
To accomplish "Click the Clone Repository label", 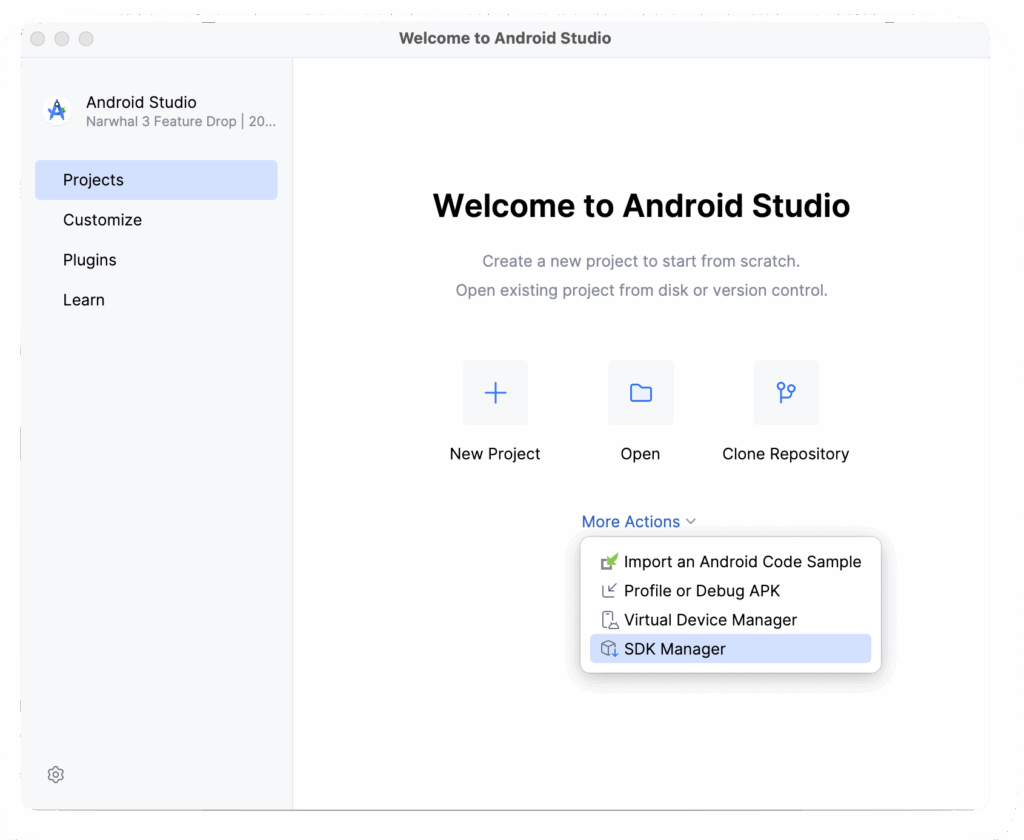I will click(x=786, y=454).
